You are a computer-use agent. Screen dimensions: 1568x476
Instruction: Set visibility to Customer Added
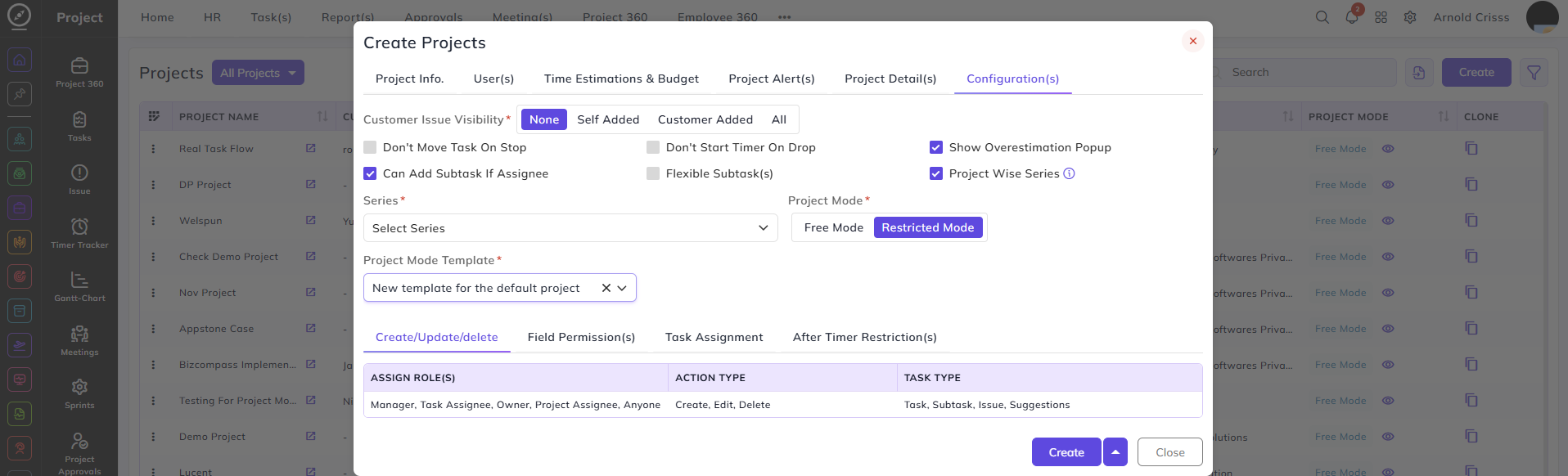(705, 119)
